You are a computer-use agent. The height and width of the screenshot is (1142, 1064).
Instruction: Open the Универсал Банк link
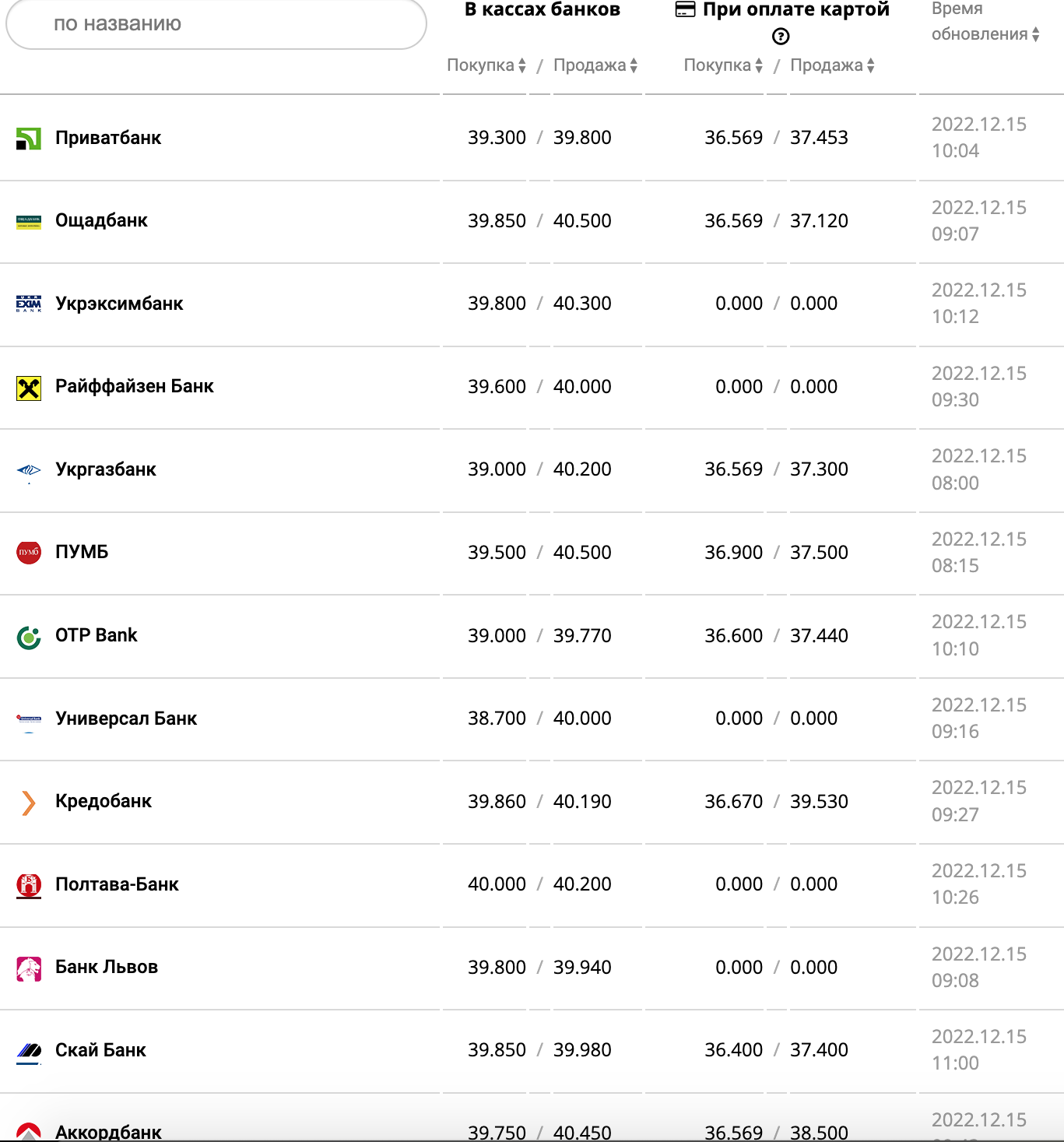(126, 719)
